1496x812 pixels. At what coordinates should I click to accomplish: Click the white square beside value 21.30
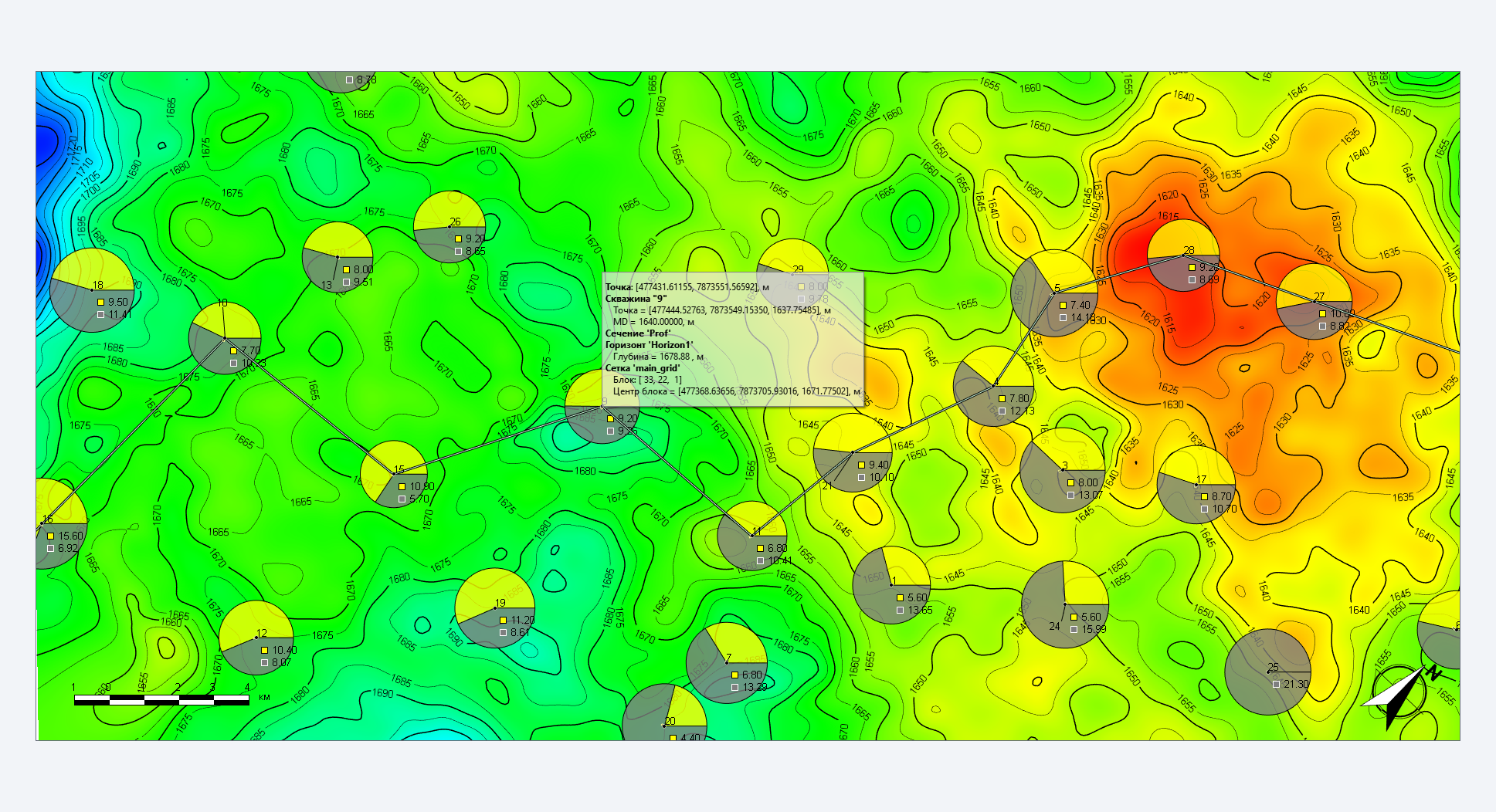click(1276, 684)
